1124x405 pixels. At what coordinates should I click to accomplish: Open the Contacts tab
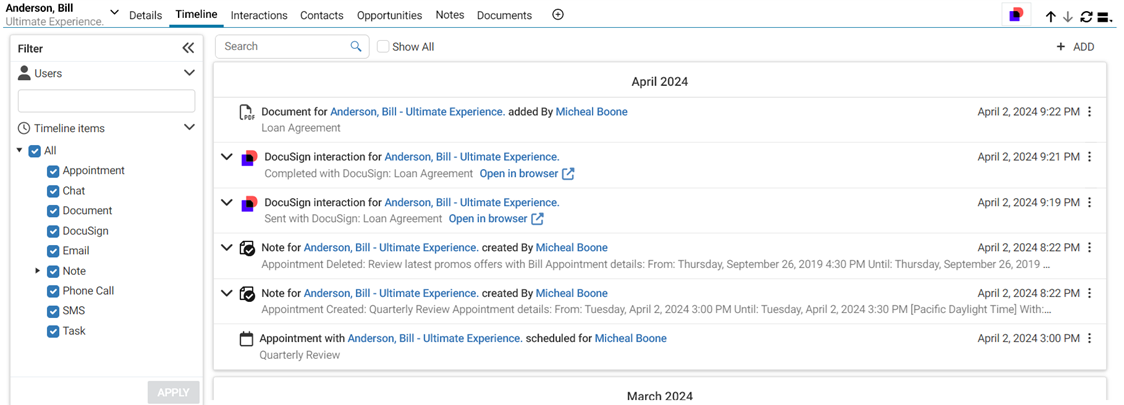pos(322,15)
